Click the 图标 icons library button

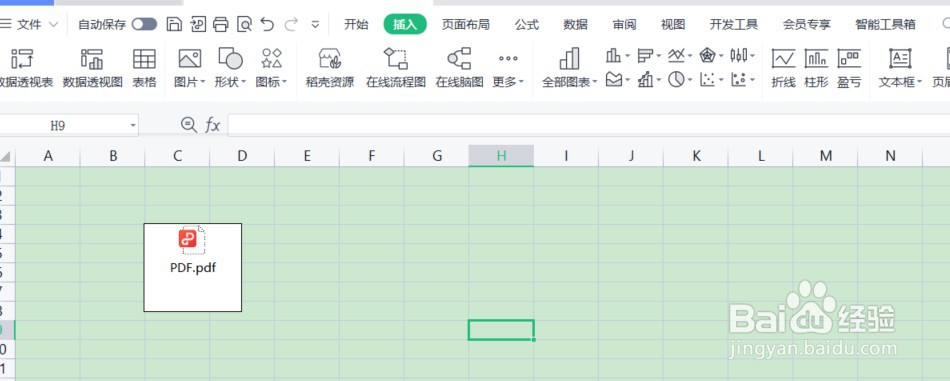(271, 68)
